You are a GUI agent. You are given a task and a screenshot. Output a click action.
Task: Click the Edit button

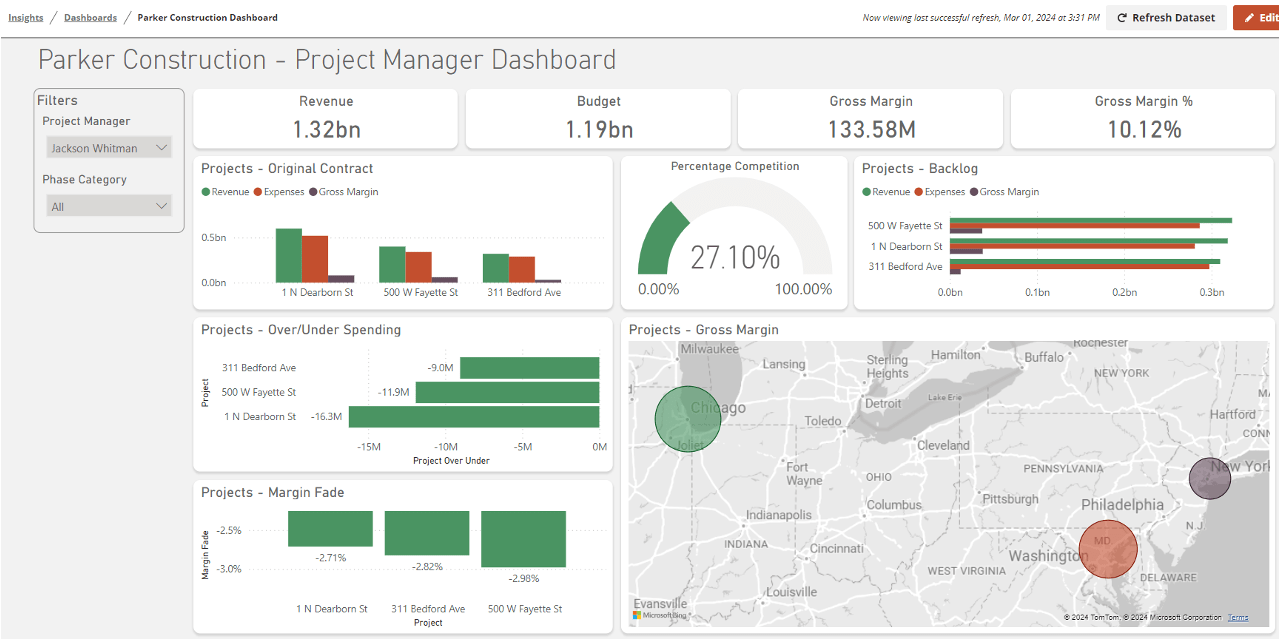[x=1262, y=17]
